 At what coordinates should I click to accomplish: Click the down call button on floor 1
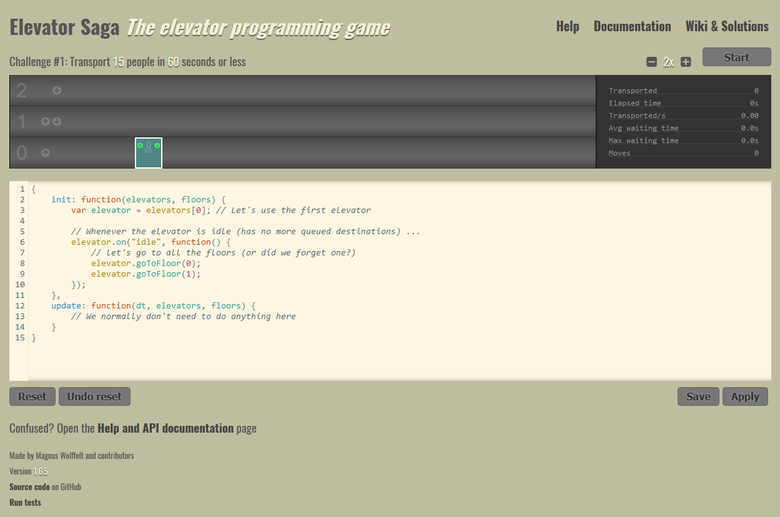[57, 121]
